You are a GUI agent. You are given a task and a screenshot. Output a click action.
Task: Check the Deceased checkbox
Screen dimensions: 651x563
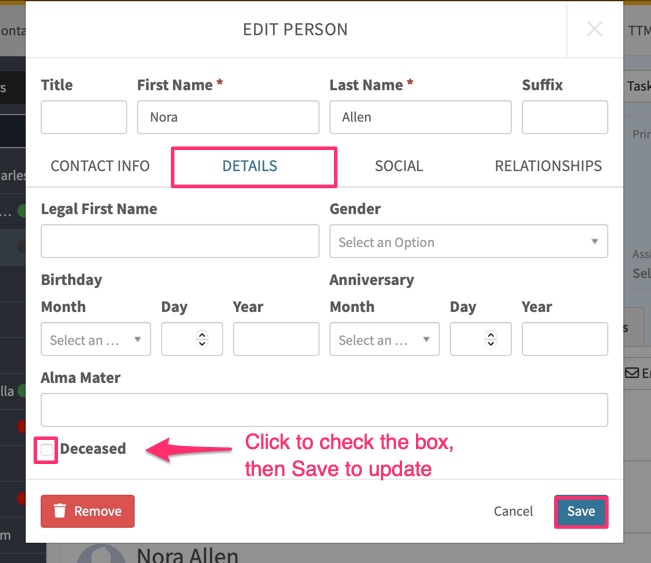pyautogui.click(x=48, y=450)
